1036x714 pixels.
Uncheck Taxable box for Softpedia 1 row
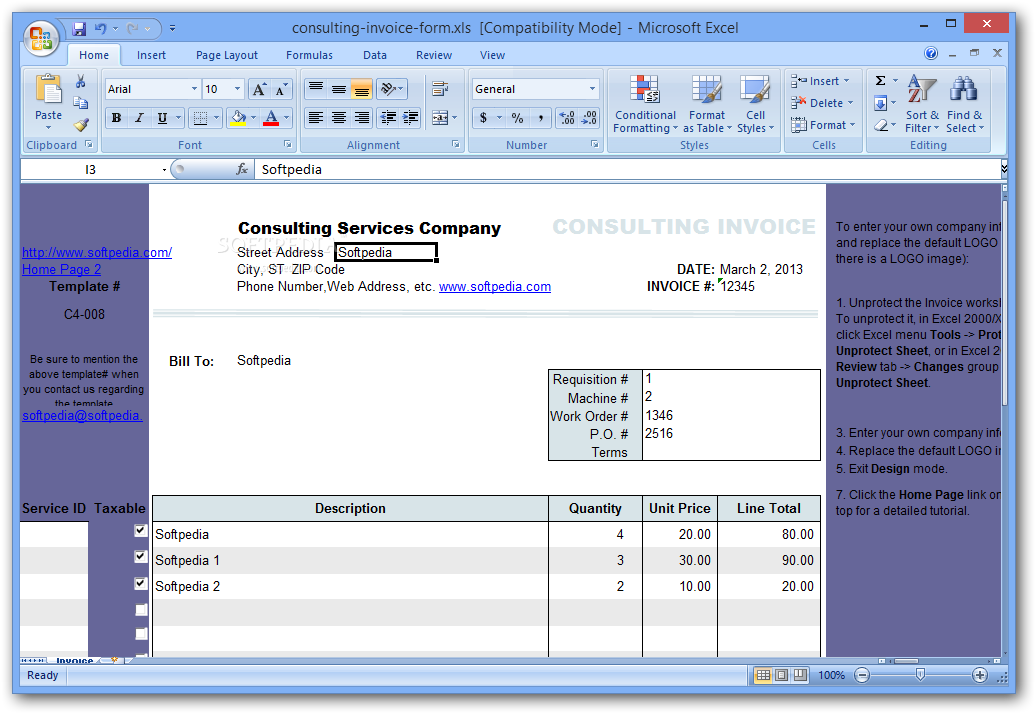point(141,556)
